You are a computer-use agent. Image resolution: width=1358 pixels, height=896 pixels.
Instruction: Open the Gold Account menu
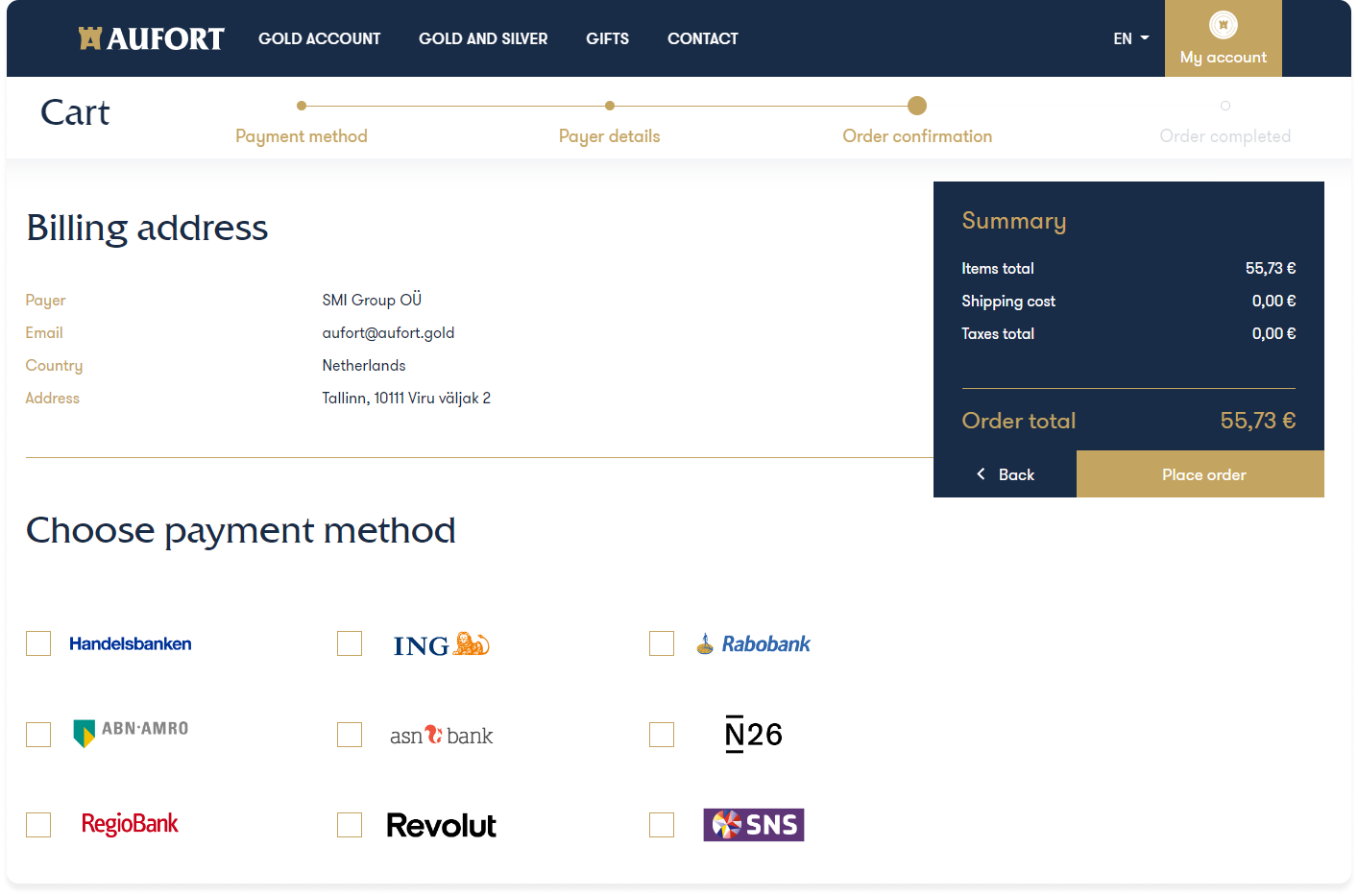319,38
